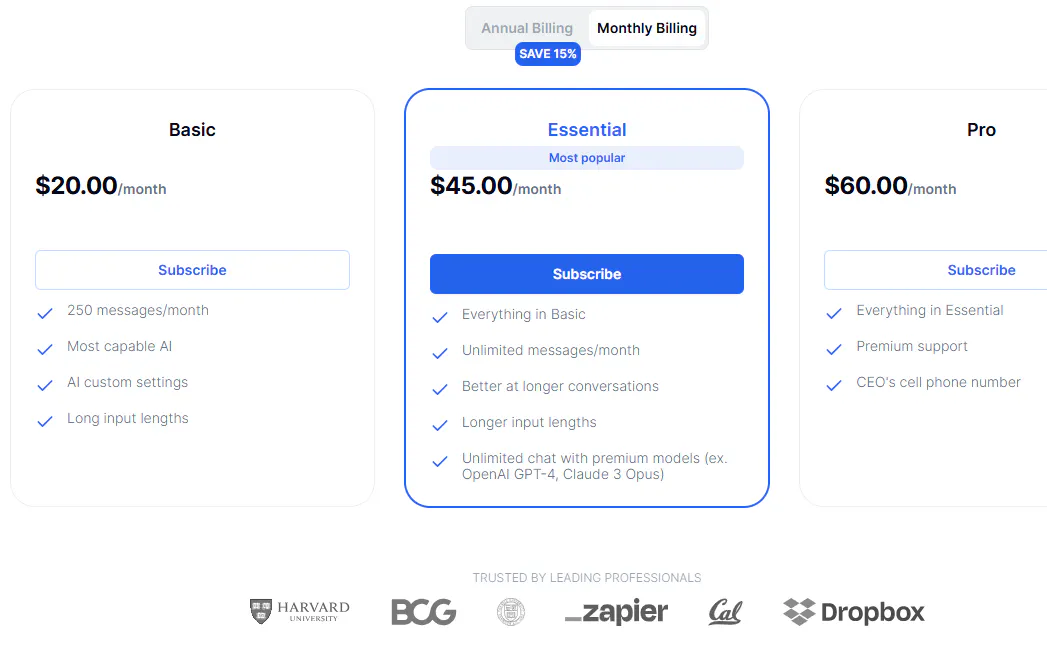Screen dimensions: 1047x654
Task: Click the Zapier logo
Action: tap(616, 612)
